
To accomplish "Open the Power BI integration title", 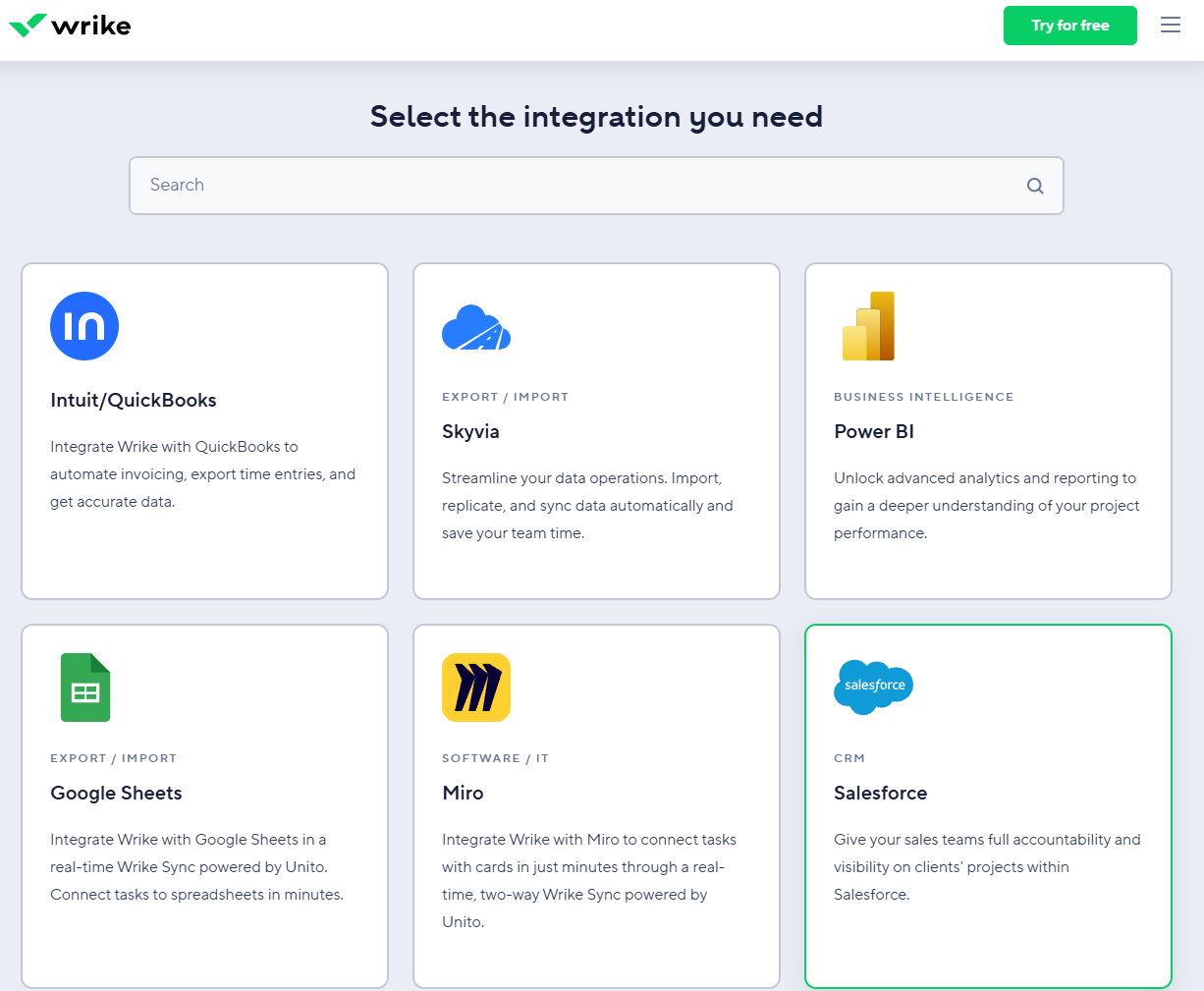I will [x=874, y=431].
